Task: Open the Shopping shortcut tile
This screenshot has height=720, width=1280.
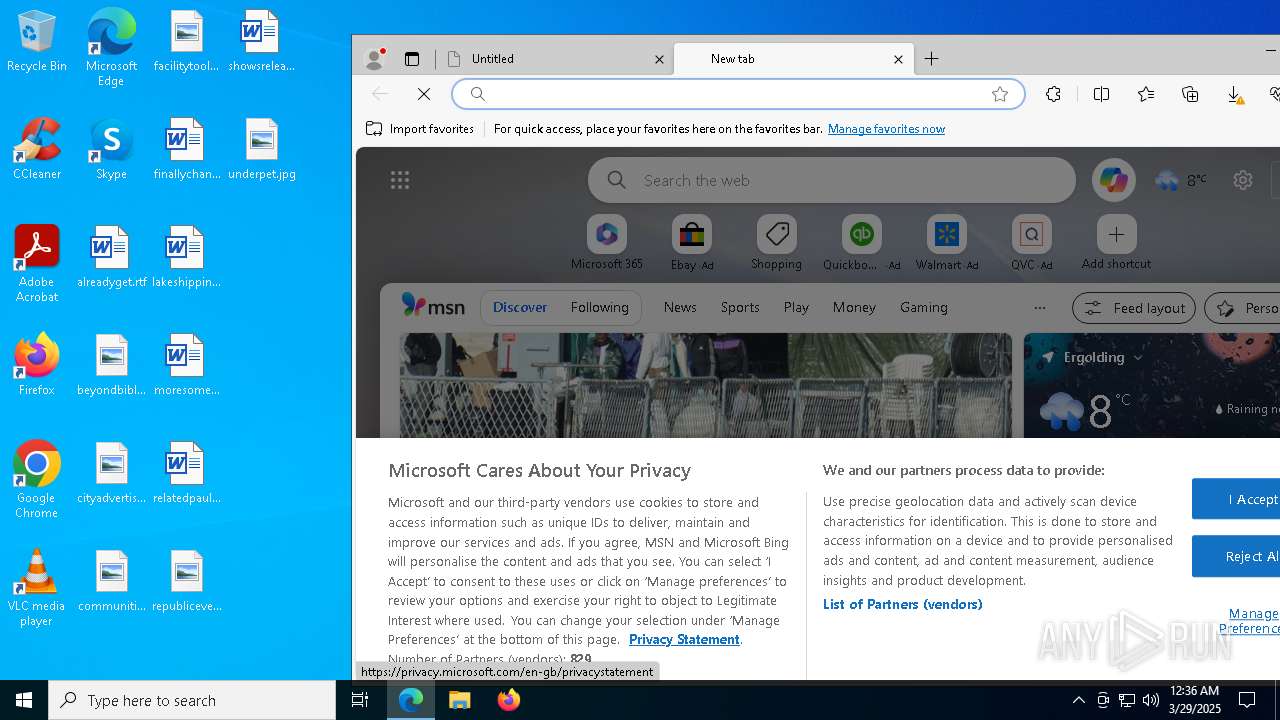Action: point(777,243)
